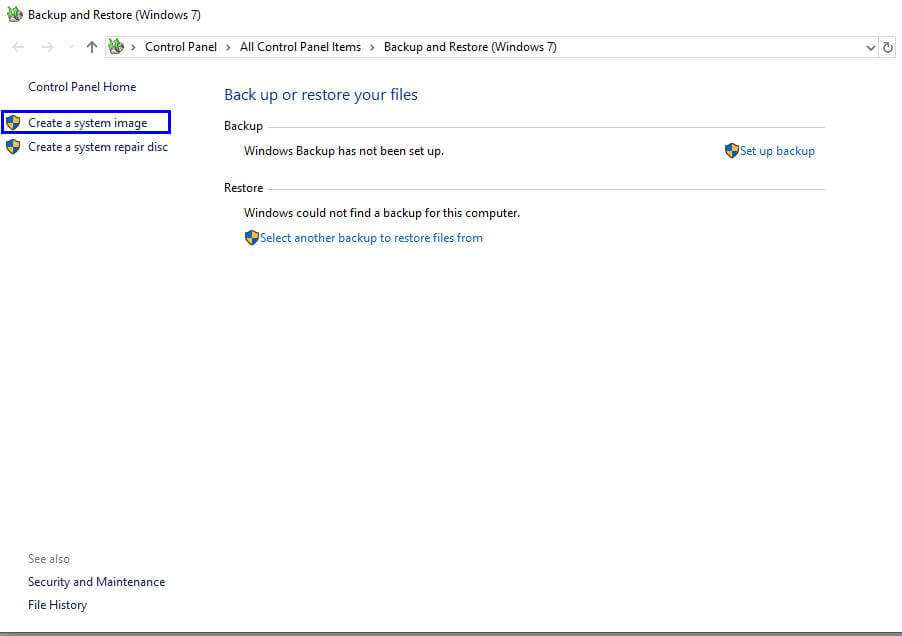
Task: Go up one level with the up arrow
Action: point(91,47)
